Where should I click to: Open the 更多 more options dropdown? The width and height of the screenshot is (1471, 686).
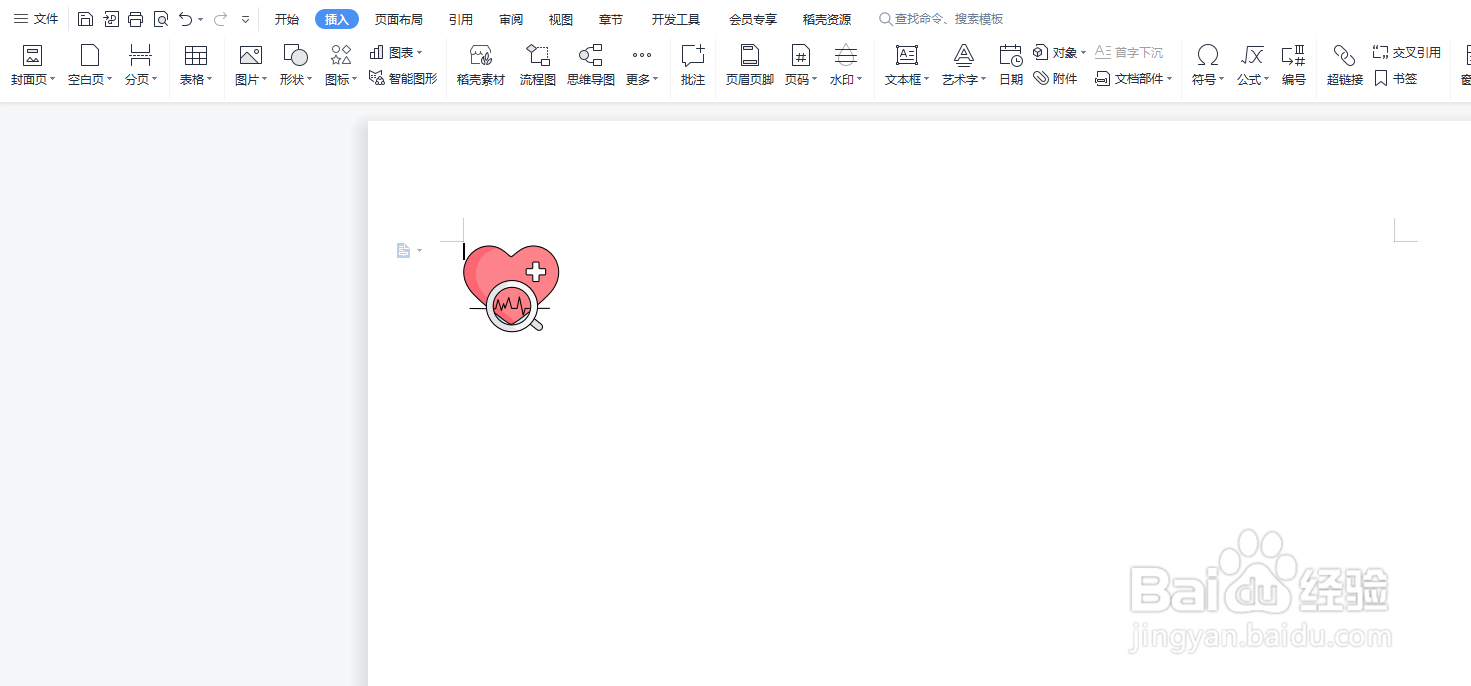[642, 66]
